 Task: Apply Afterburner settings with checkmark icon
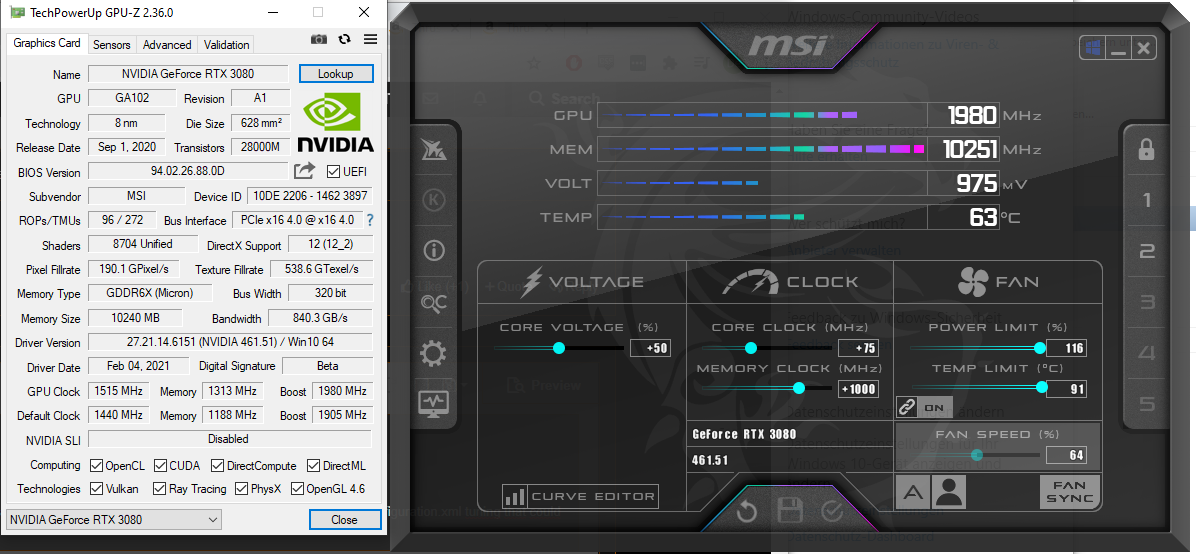pyautogui.click(x=832, y=511)
